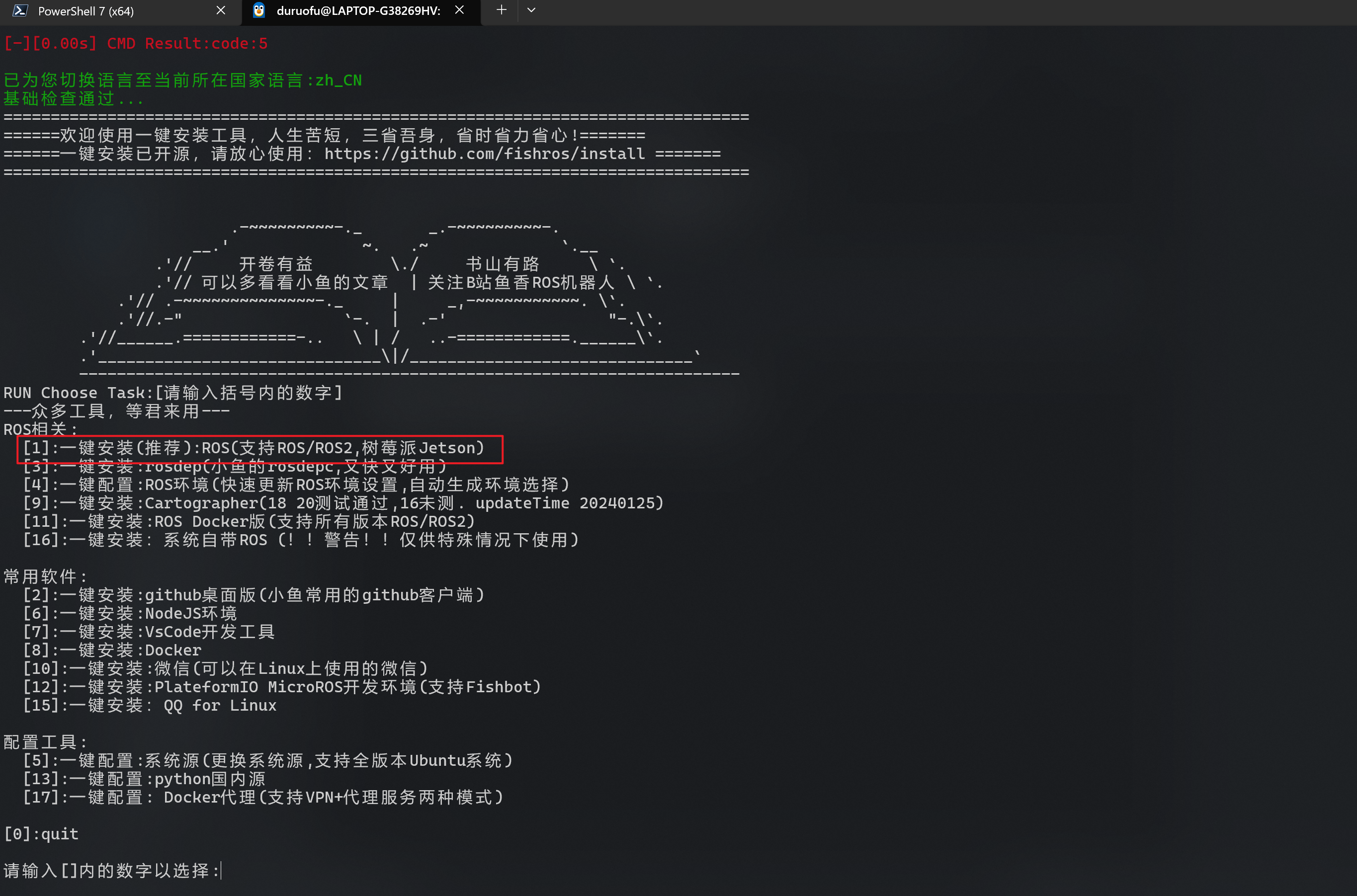
Task: Click the [7] VsCode install line
Action: click(x=149, y=632)
